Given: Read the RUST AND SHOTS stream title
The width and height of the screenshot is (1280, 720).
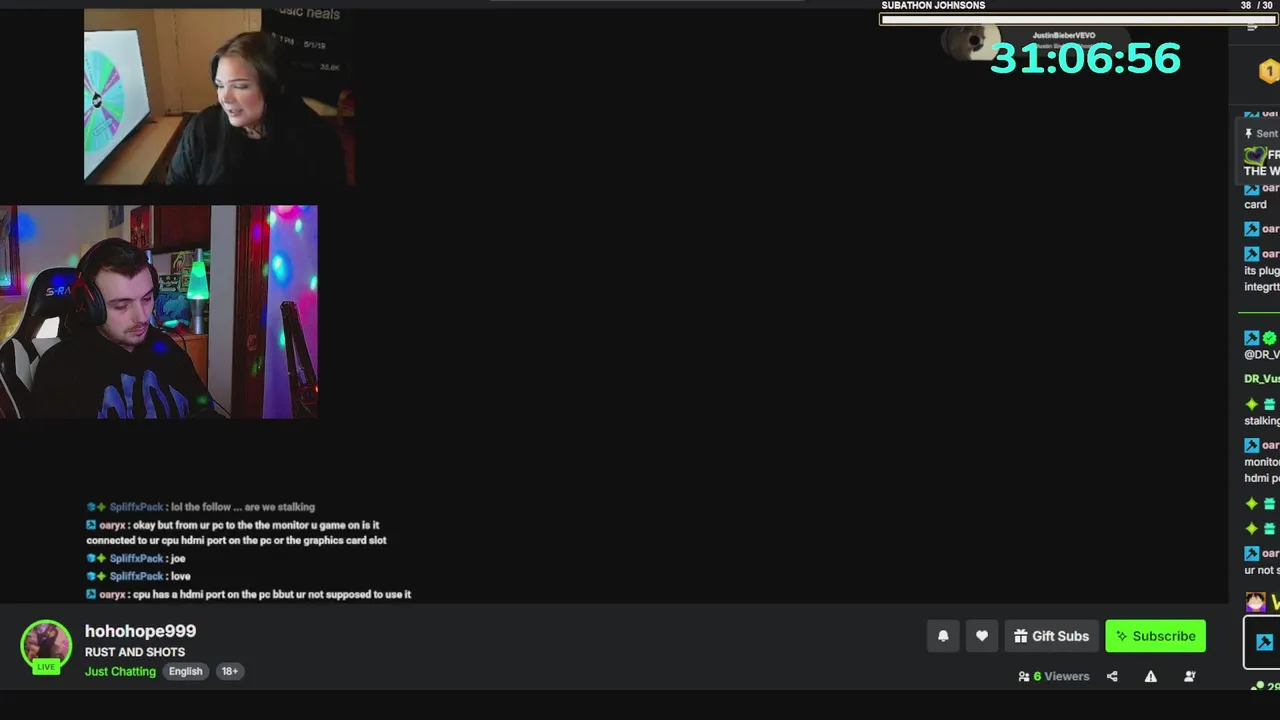Looking at the screenshot, I should (135, 652).
